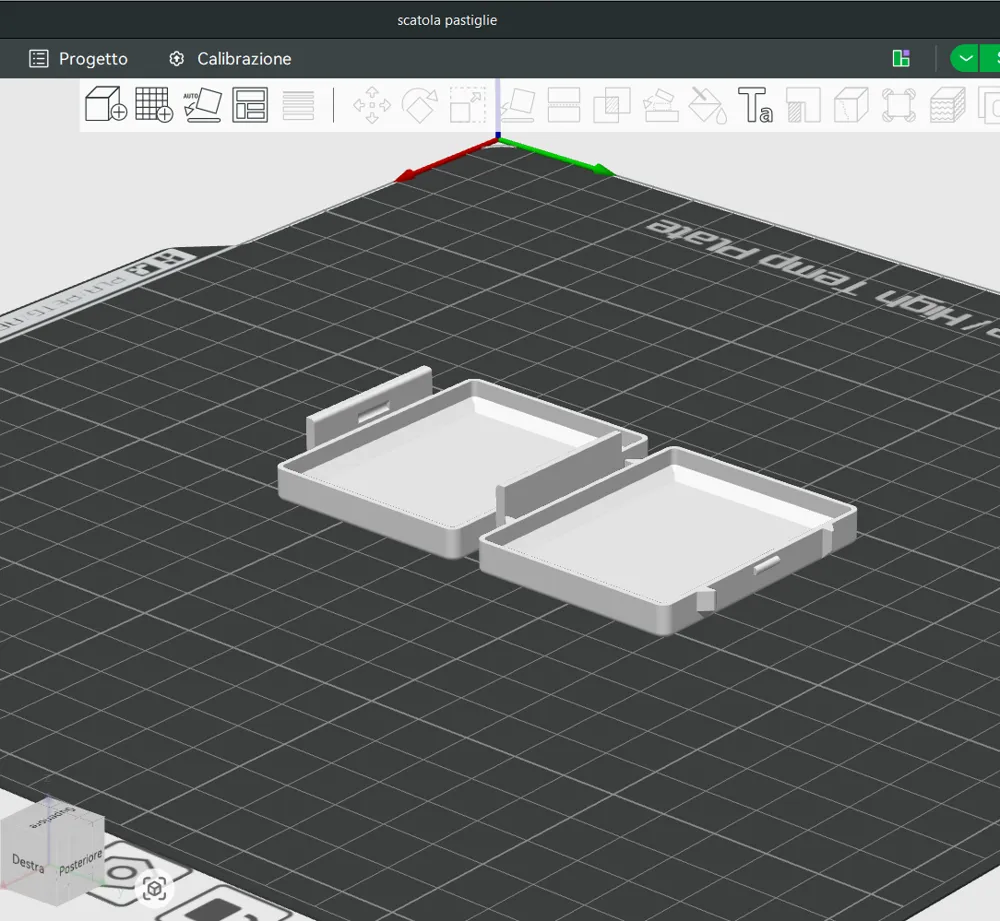Click the green plate layout icon
This screenshot has height=921, width=1000.
[x=901, y=59]
